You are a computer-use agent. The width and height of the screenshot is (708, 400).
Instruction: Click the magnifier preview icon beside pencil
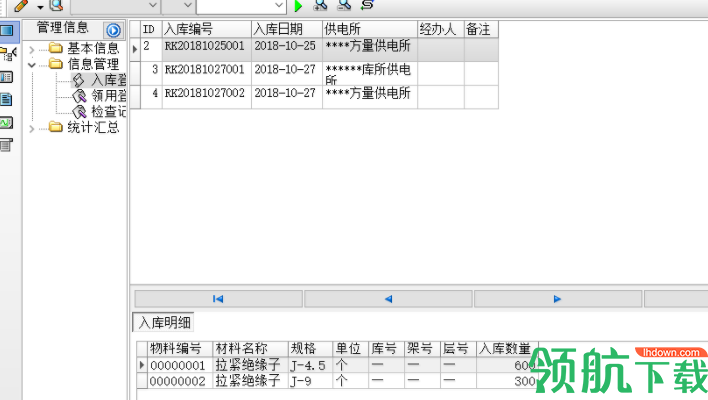56,5
